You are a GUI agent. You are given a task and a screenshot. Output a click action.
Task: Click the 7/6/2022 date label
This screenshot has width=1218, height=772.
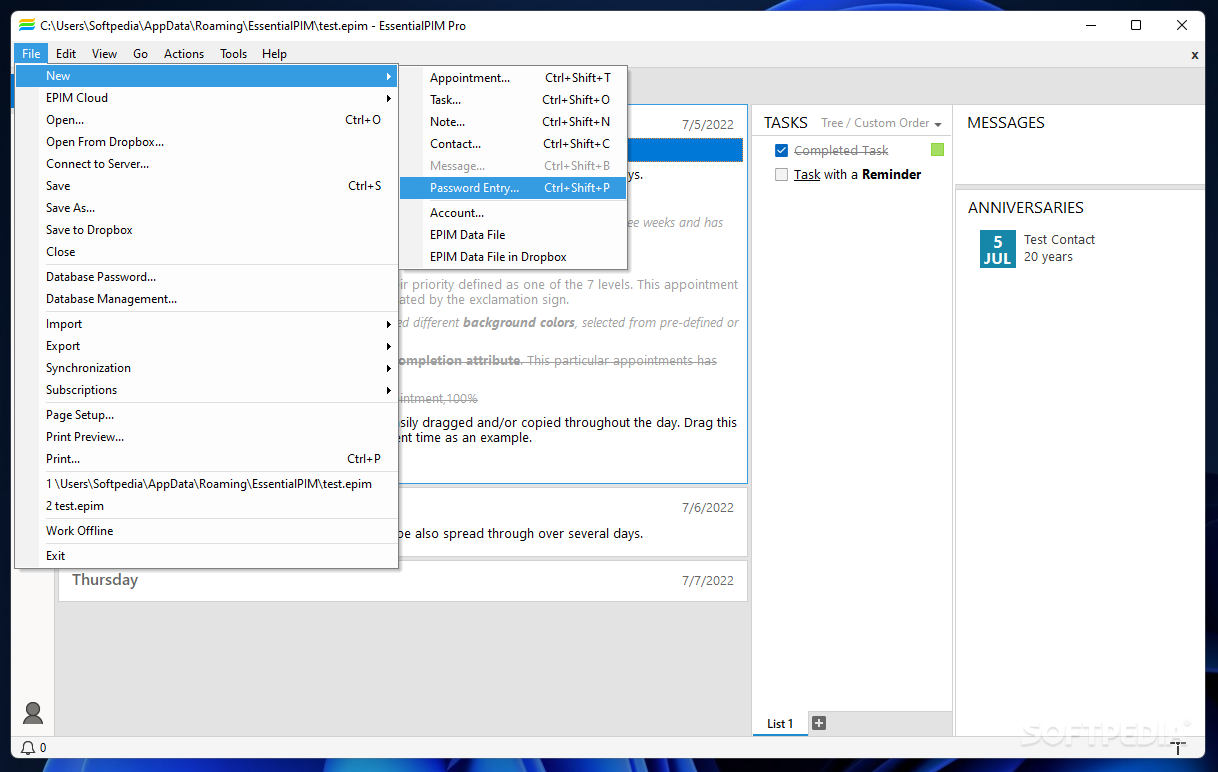[708, 508]
